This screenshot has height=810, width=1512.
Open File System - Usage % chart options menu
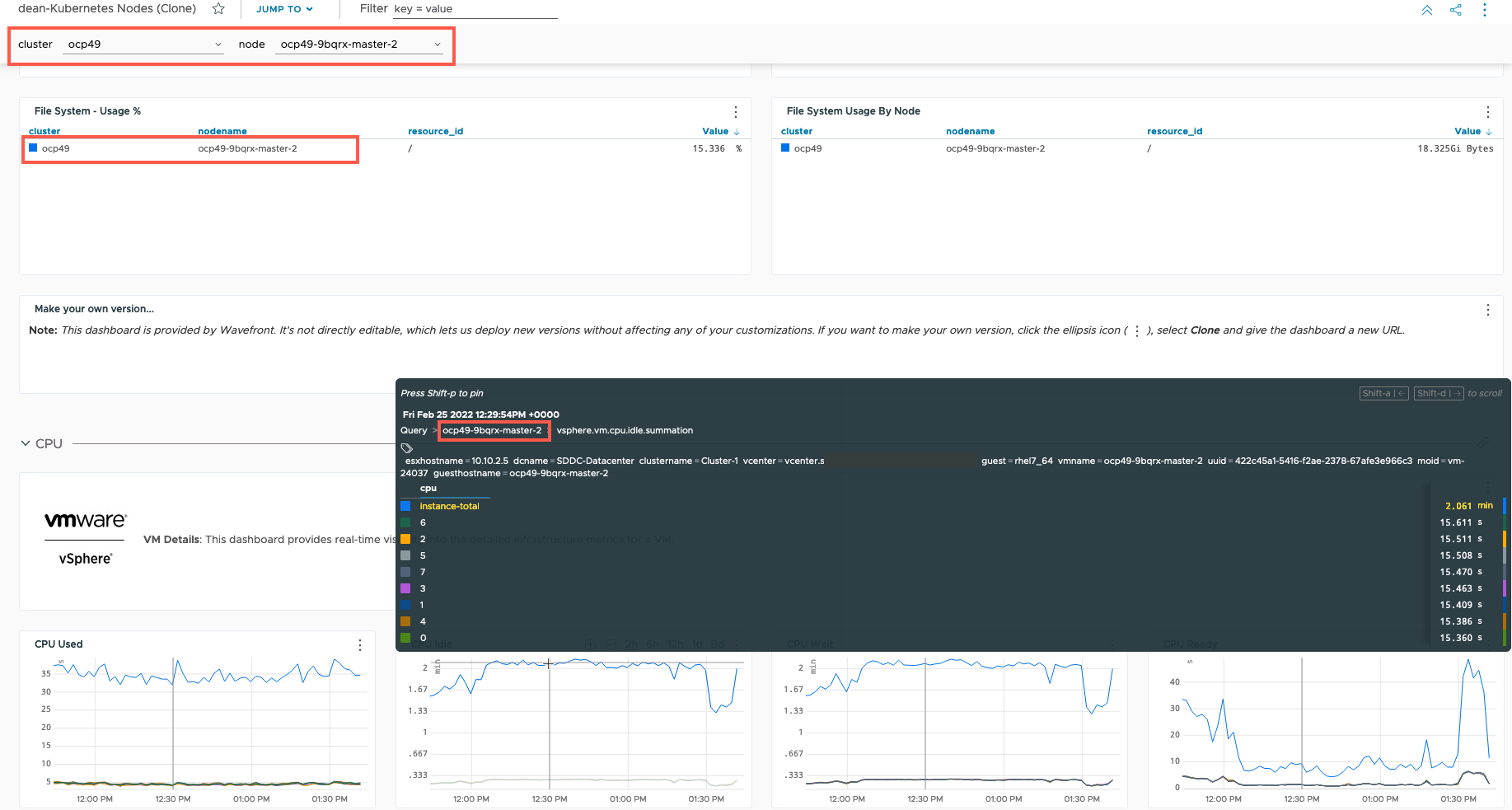click(x=736, y=112)
